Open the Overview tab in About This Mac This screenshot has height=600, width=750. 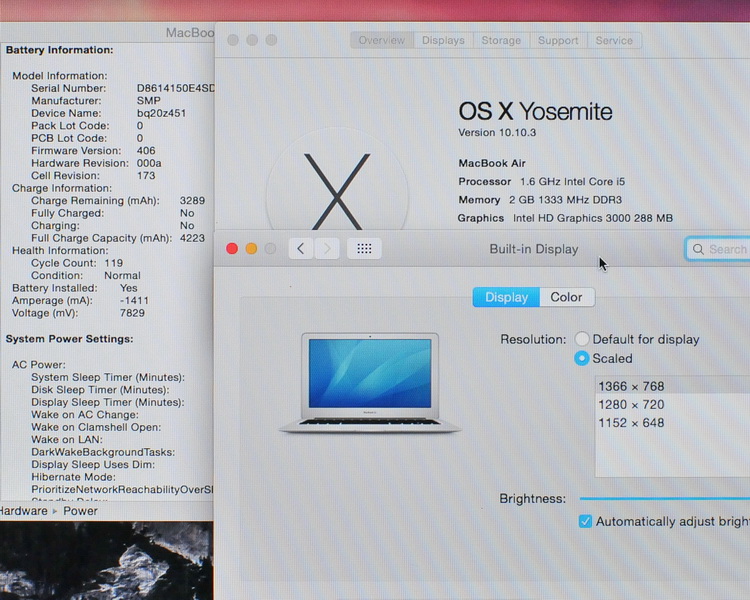click(382, 40)
